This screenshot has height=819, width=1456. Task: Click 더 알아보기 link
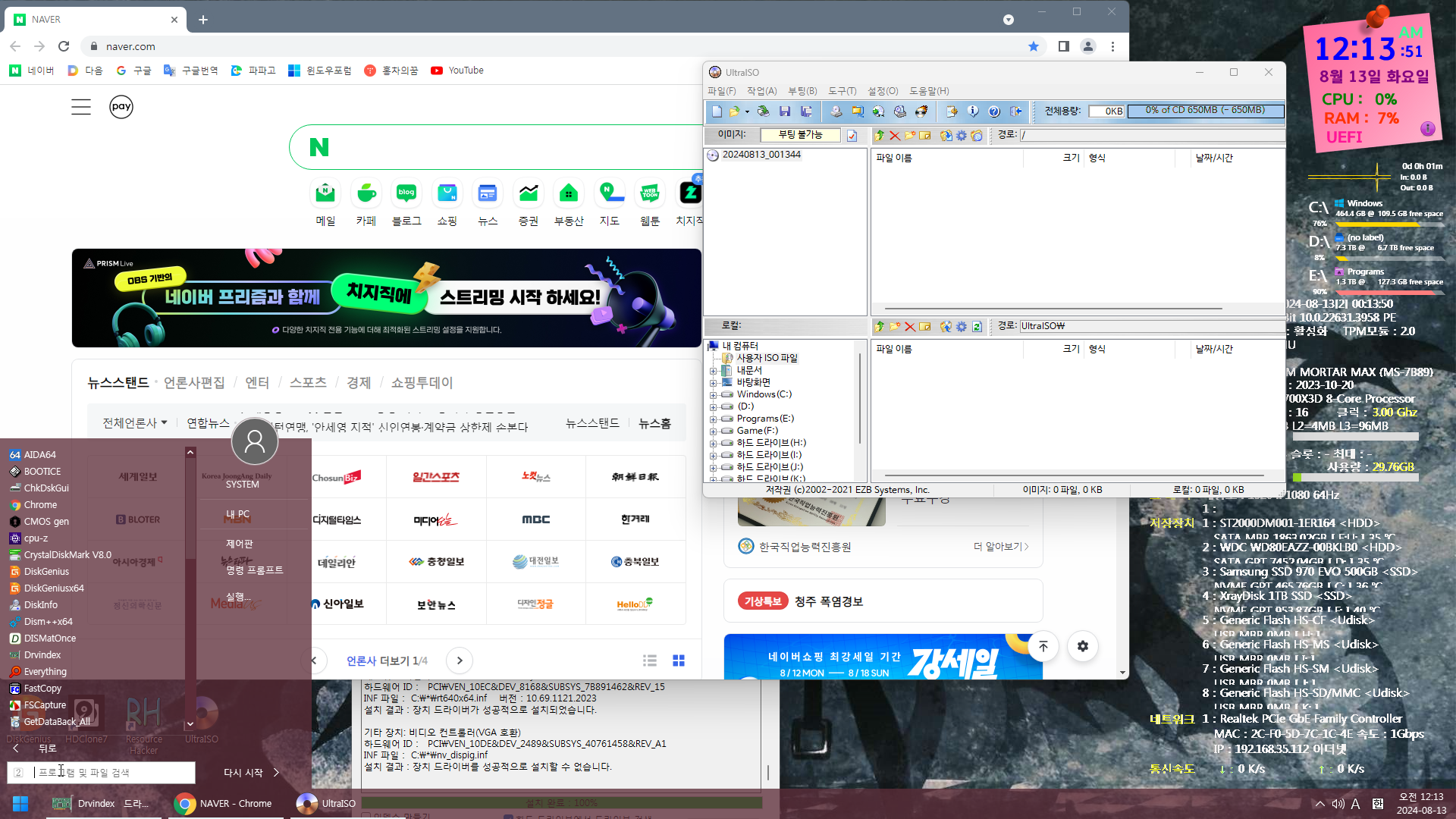pyautogui.click(x=1001, y=547)
